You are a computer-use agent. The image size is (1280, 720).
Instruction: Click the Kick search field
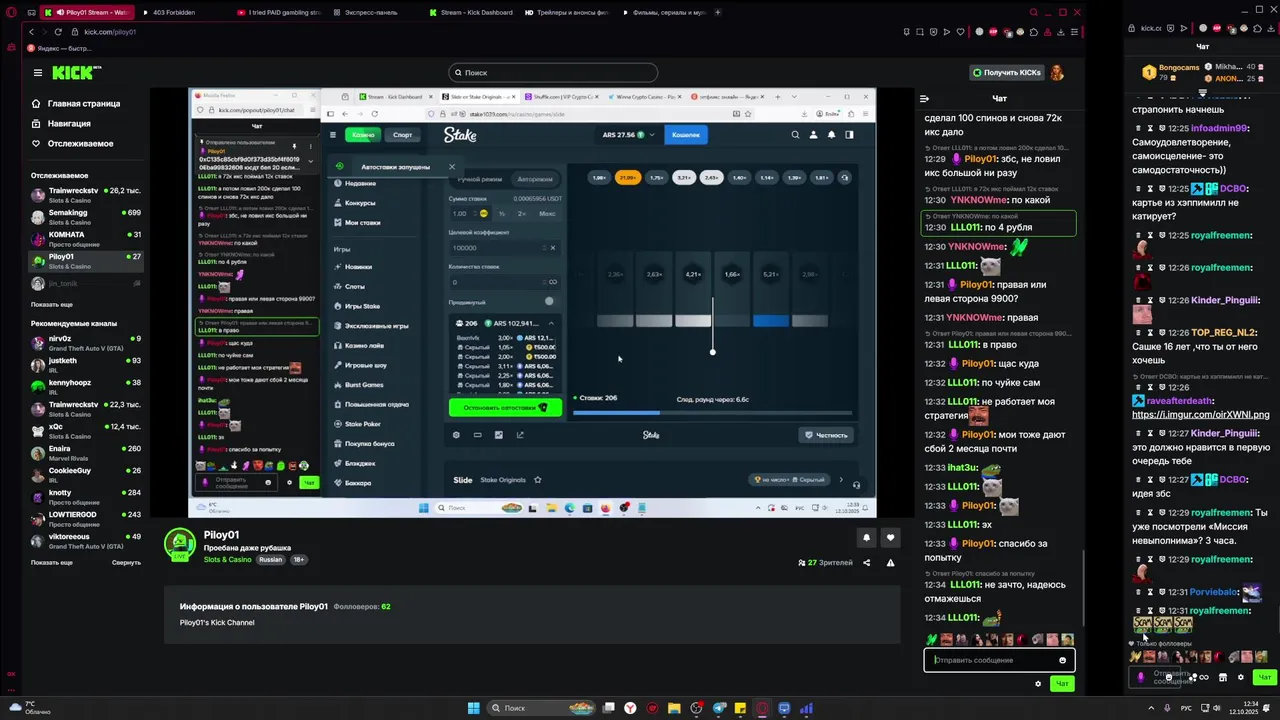[553, 72]
